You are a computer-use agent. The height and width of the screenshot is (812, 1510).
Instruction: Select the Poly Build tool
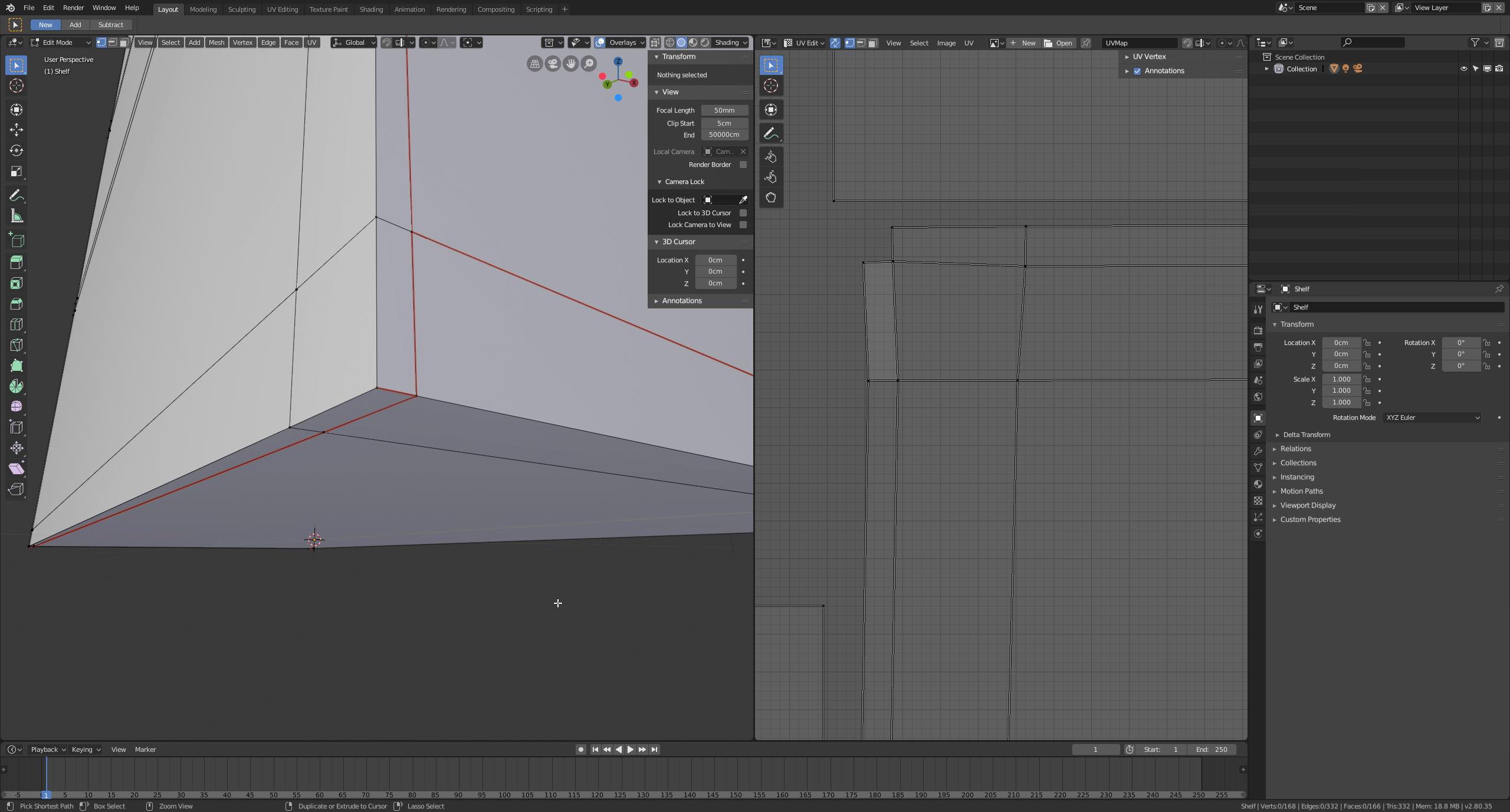click(17, 366)
